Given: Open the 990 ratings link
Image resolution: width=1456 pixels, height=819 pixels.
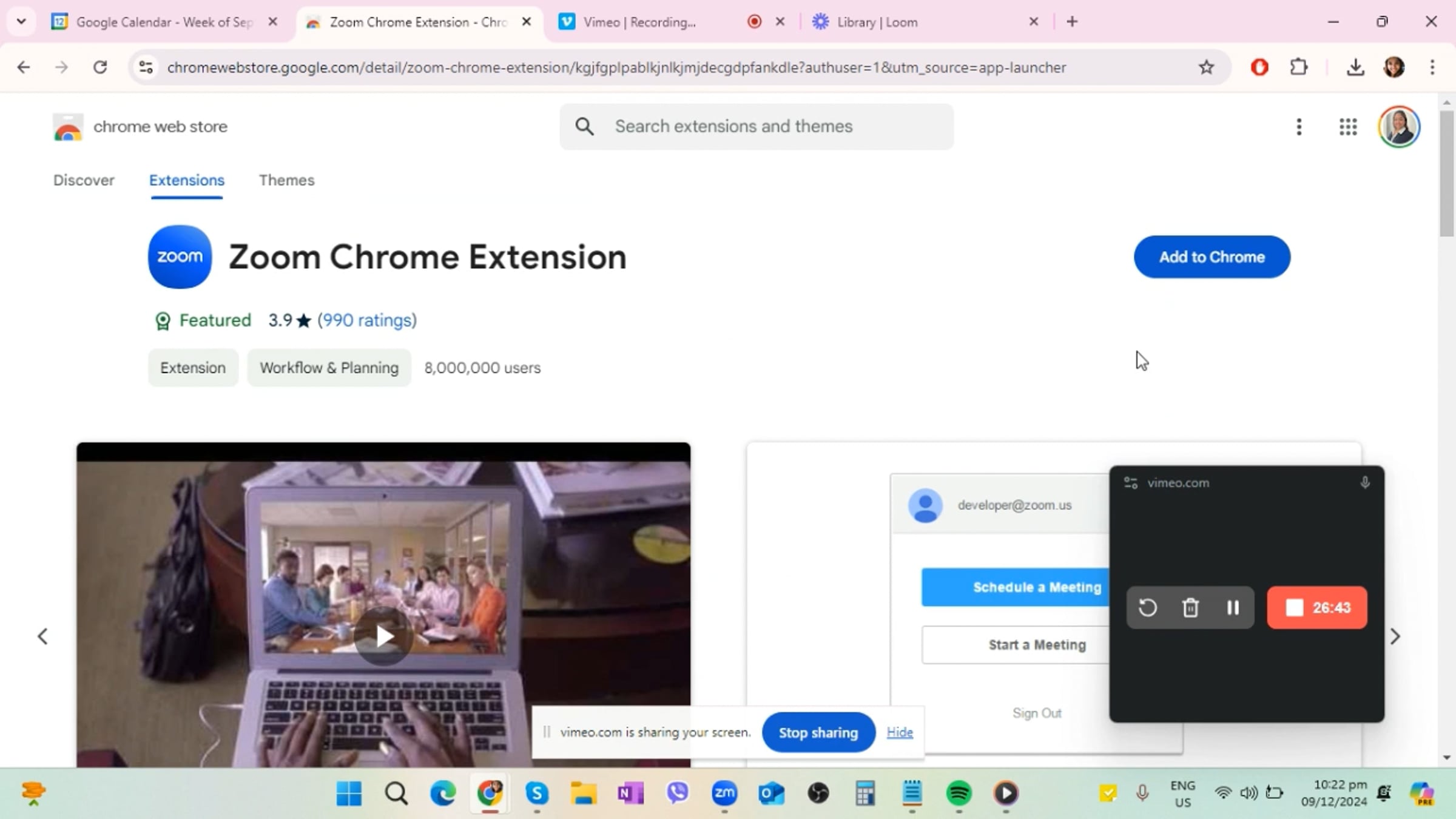Looking at the screenshot, I should (x=367, y=320).
